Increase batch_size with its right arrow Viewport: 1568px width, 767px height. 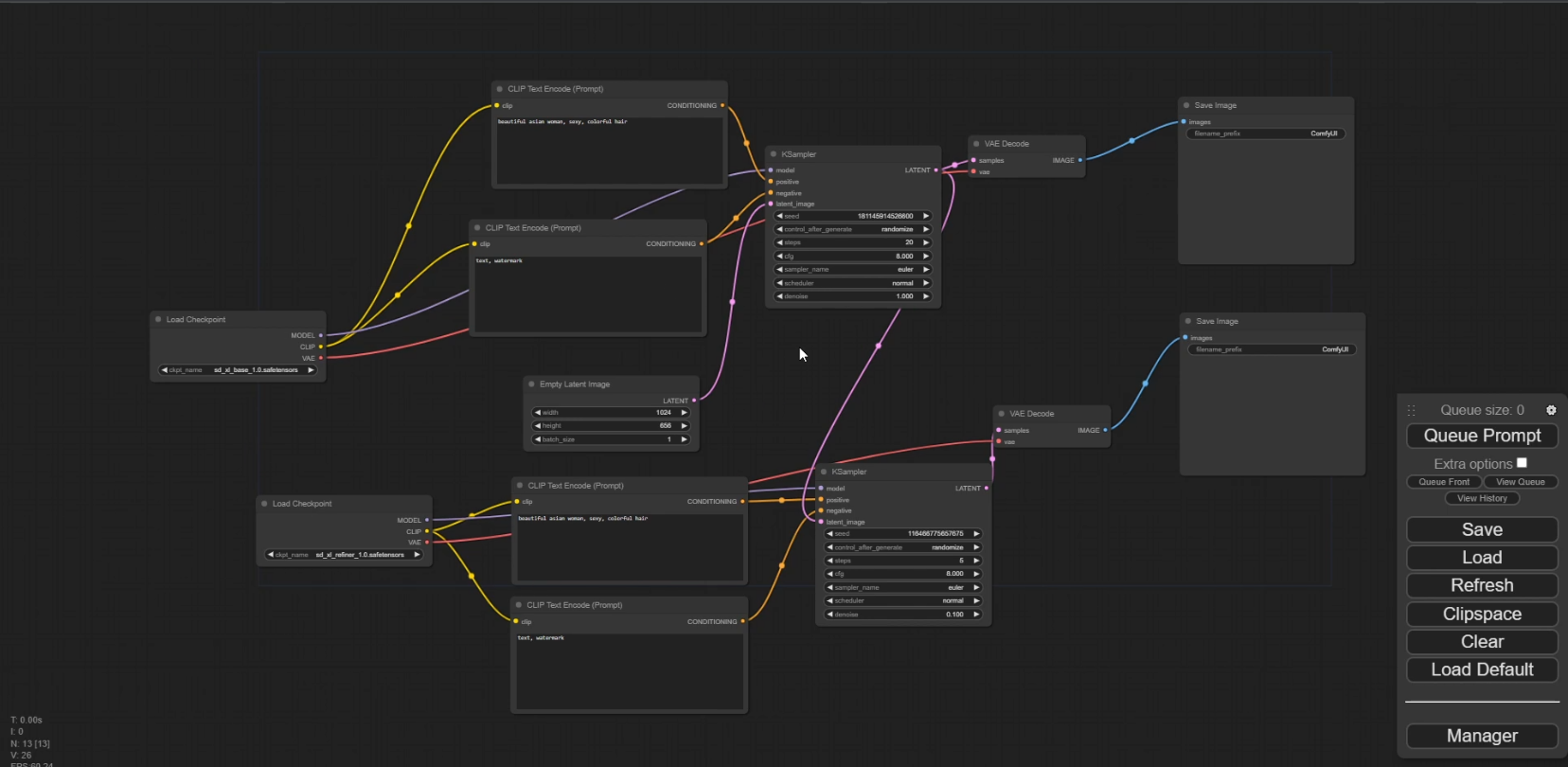684,439
